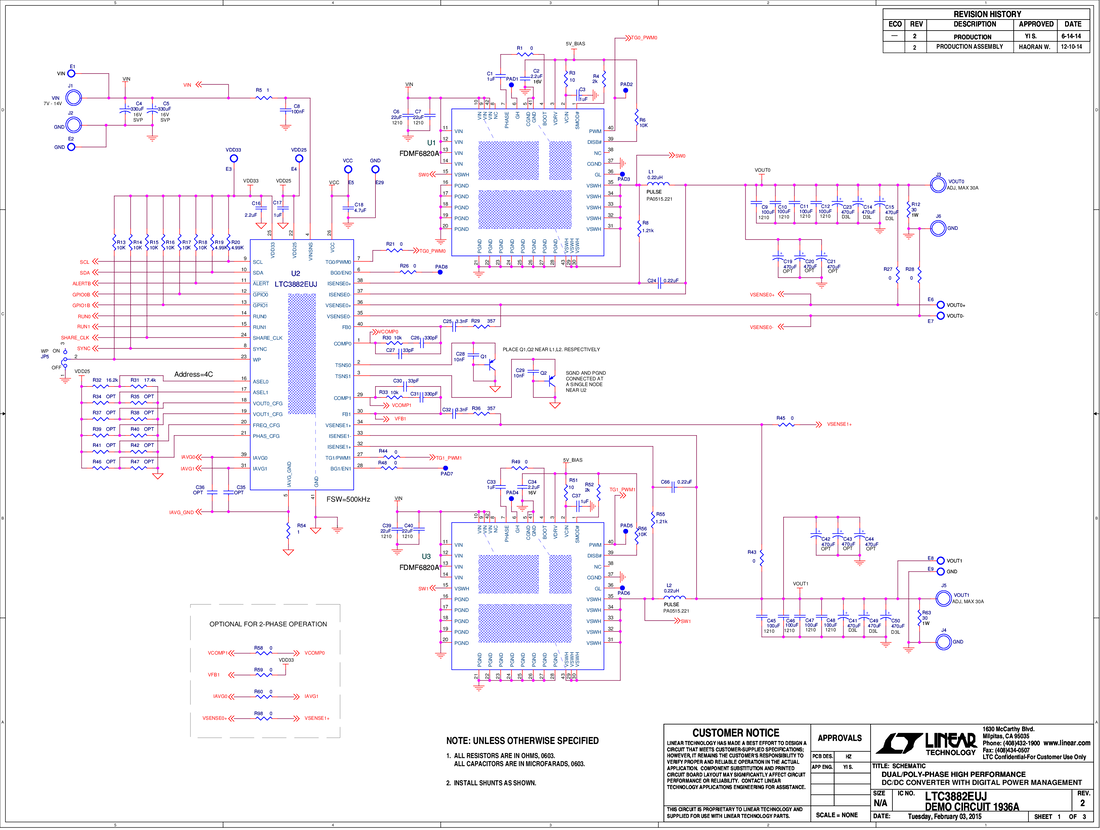The image size is (1100, 830).
Task: Click the L1 0.22uH inductor symbol
Action: point(658,184)
